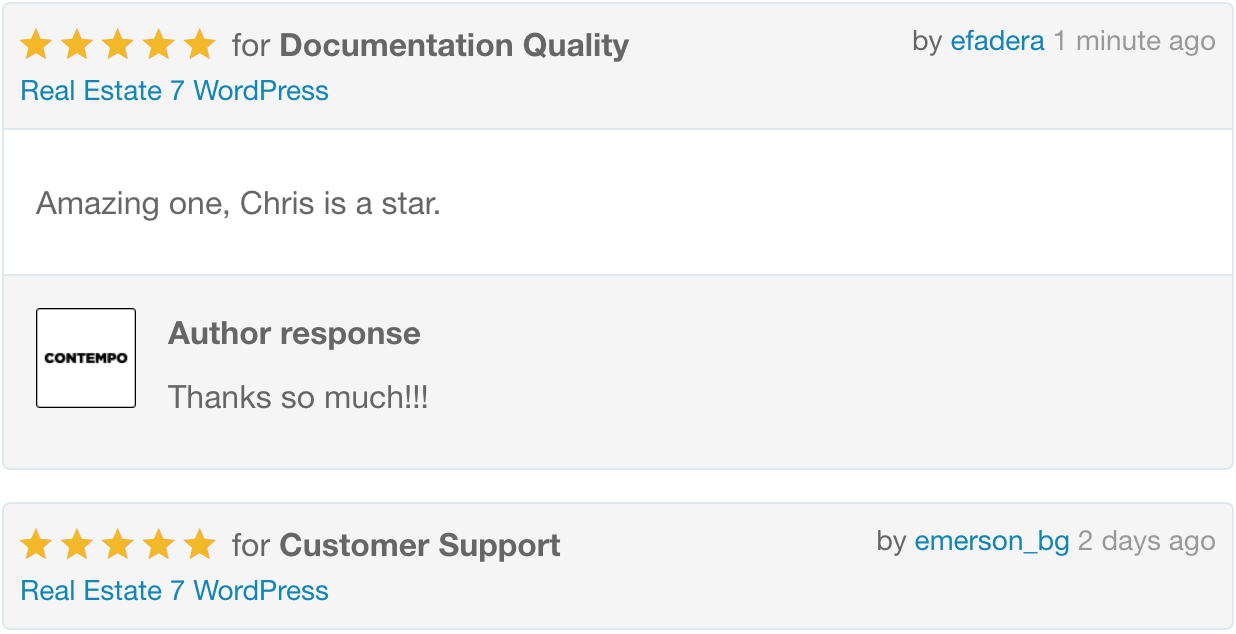Open Real Estate 7 WordPress link under Documentation Quality
Image resolution: width=1236 pixels, height=634 pixels.
pyautogui.click(x=174, y=91)
